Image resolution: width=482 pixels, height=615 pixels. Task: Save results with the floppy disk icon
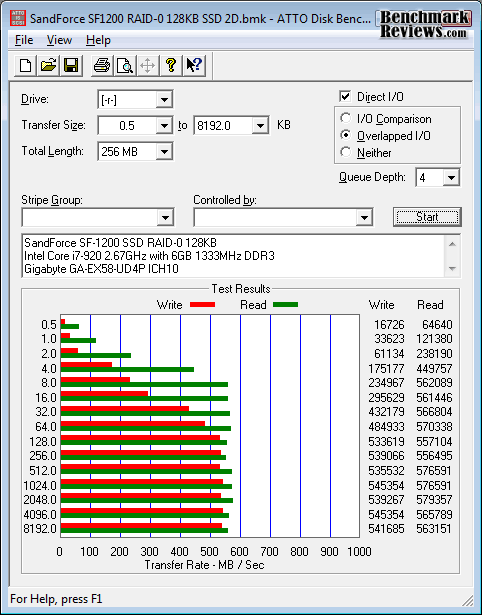pyautogui.click(x=71, y=65)
